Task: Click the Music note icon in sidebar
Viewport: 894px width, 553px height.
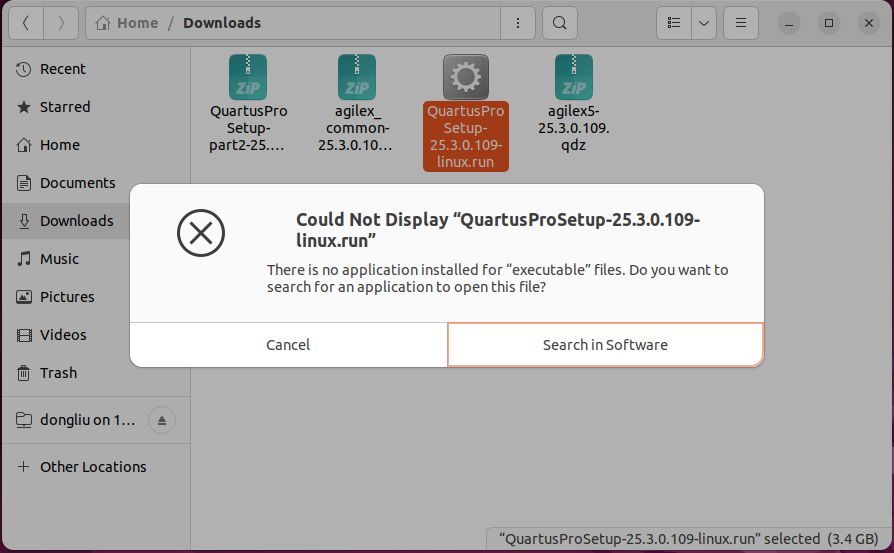Action: (x=23, y=259)
